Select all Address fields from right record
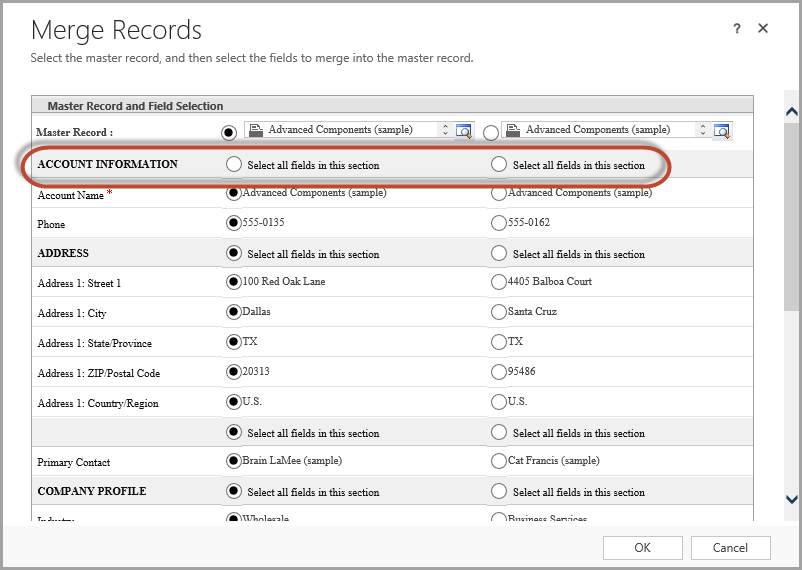The image size is (802, 570). pyautogui.click(x=499, y=253)
